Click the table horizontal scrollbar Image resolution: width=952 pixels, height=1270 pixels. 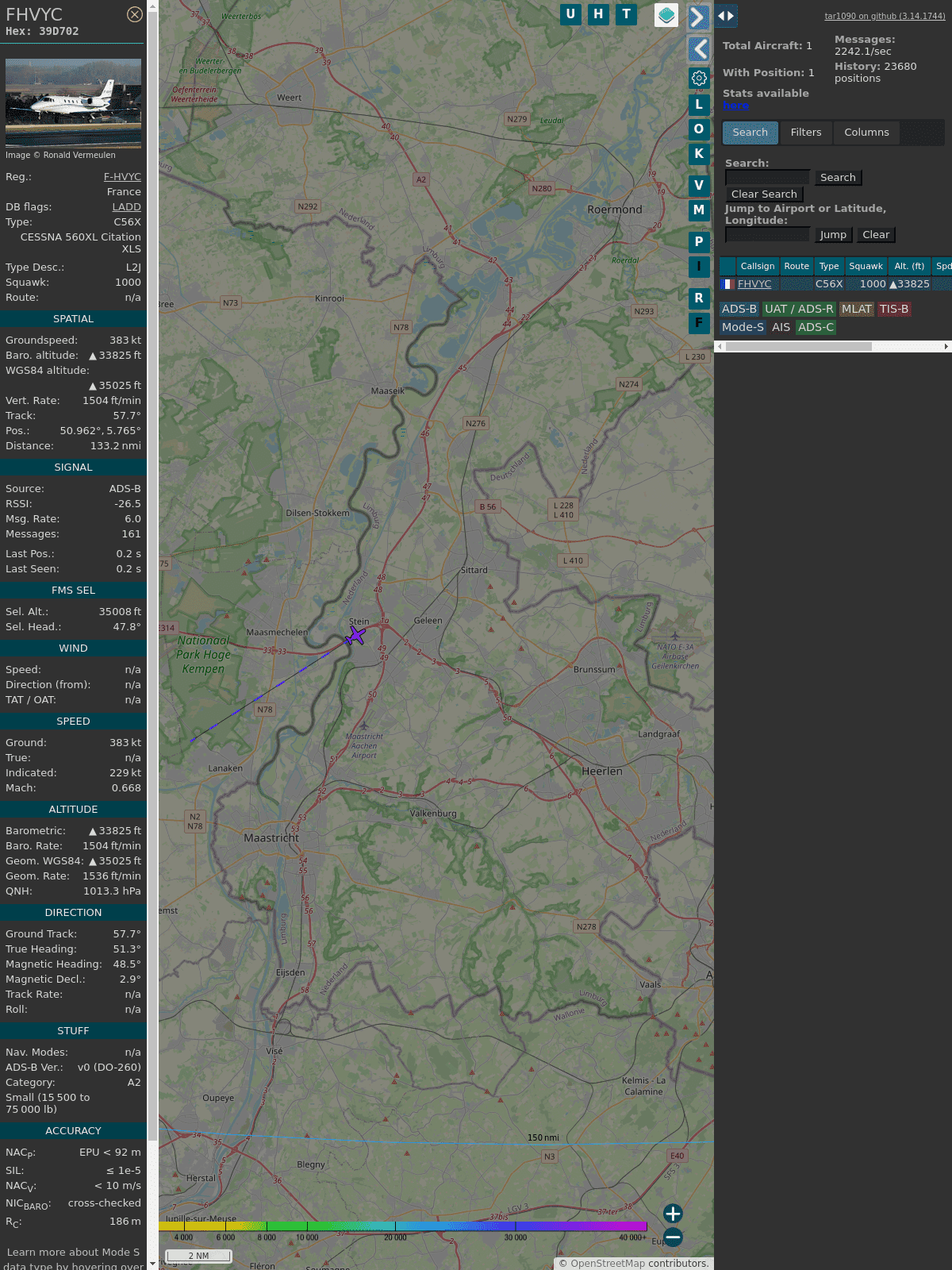[799, 347]
